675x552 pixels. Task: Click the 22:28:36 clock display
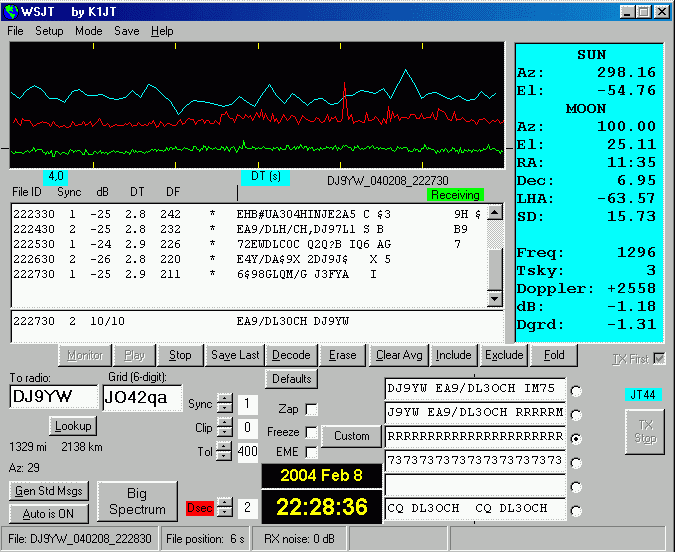322,507
